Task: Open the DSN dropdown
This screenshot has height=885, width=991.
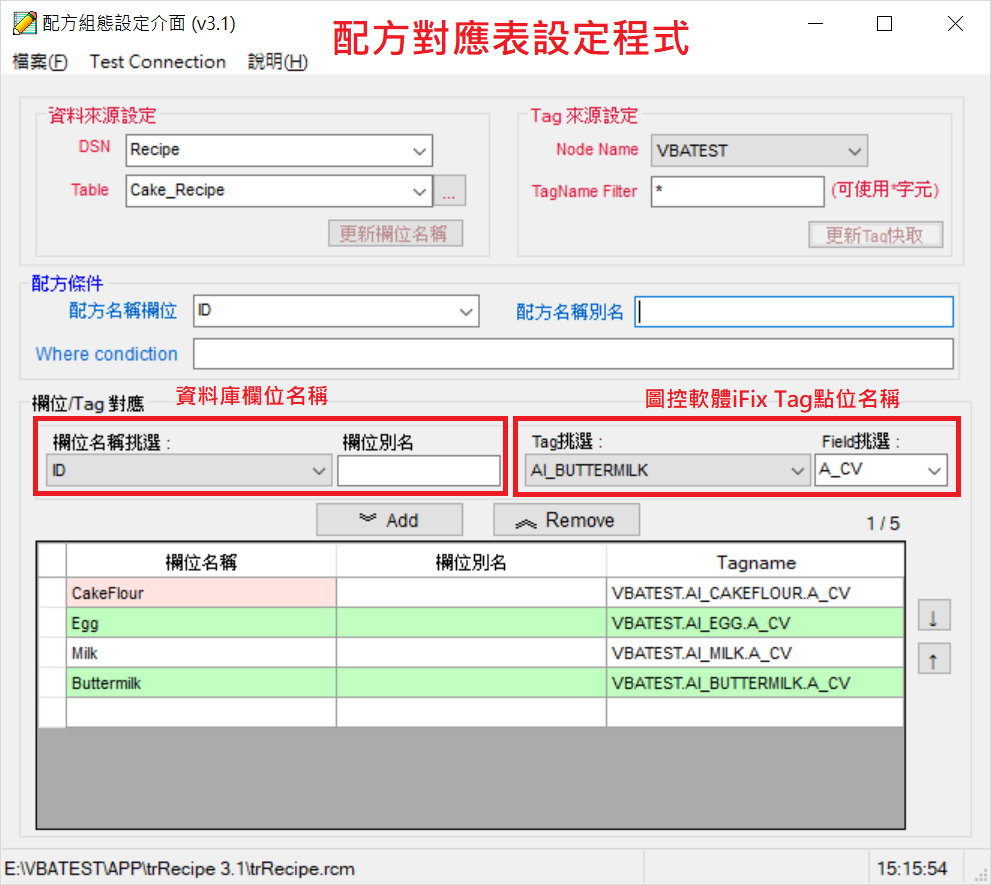Action: point(419,151)
